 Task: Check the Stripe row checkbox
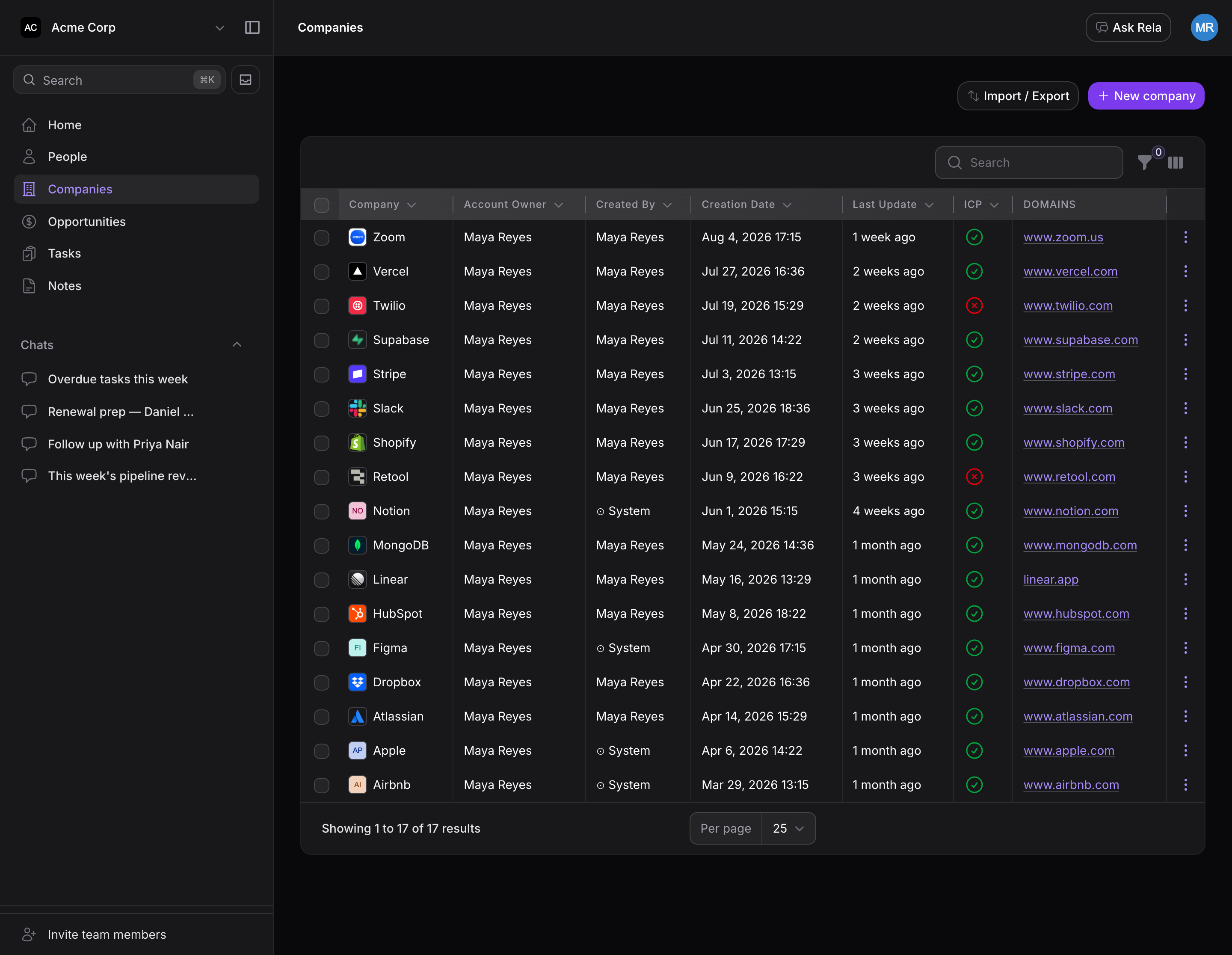322,374
